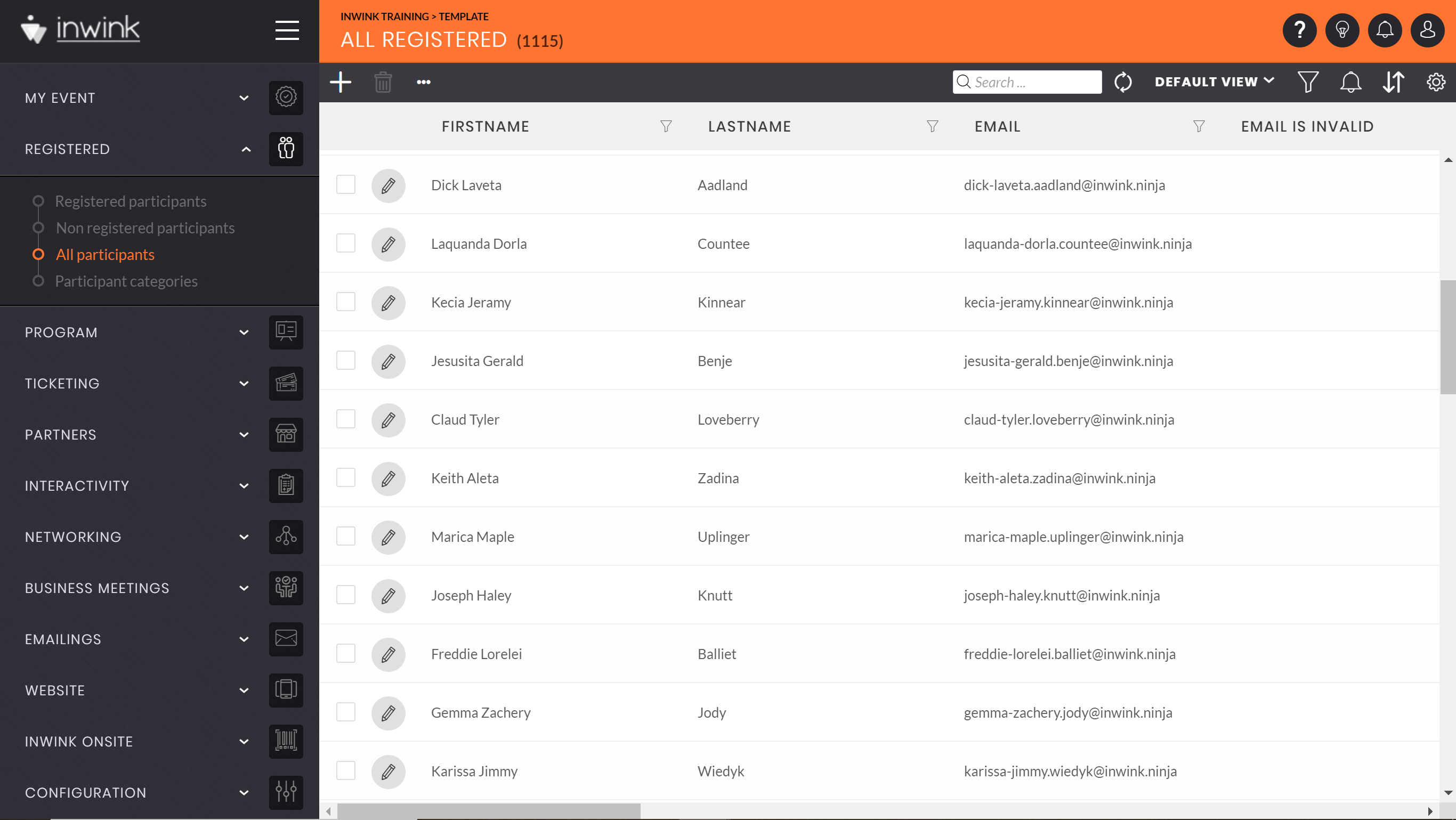Image resolution: width=1456 pixels, height=820 pixels.
Task: Tick the checkbox for Claud Tyler
Action: pyautogui.click(x=345, y=419)
